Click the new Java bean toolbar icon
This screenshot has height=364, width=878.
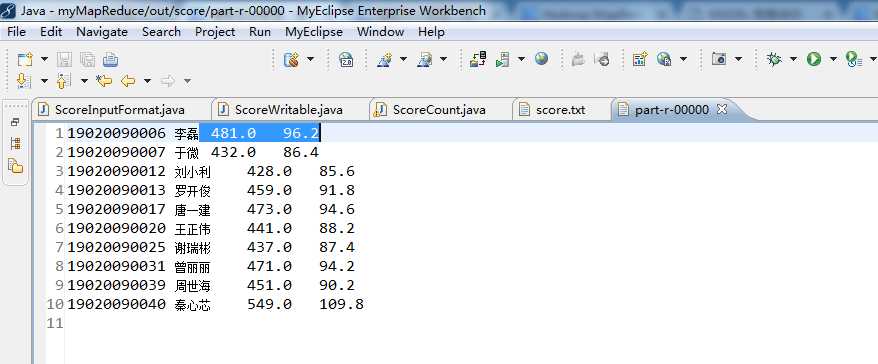tap(291, 59)
